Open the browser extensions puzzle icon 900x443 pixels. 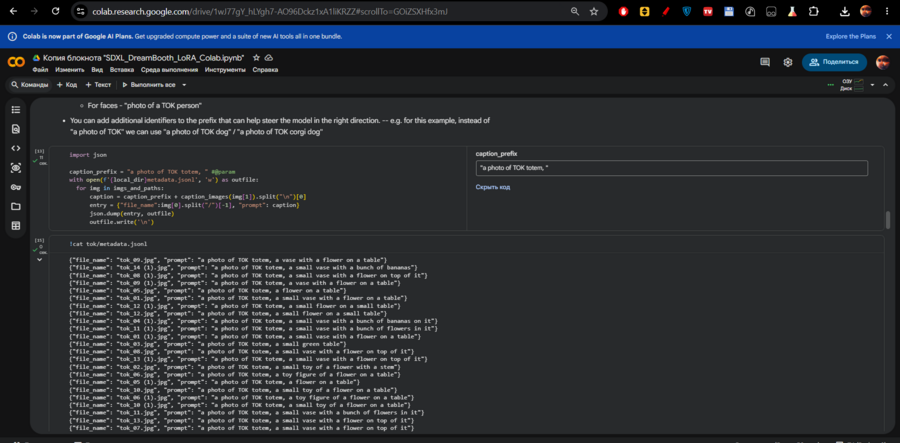tap(813, 11)
